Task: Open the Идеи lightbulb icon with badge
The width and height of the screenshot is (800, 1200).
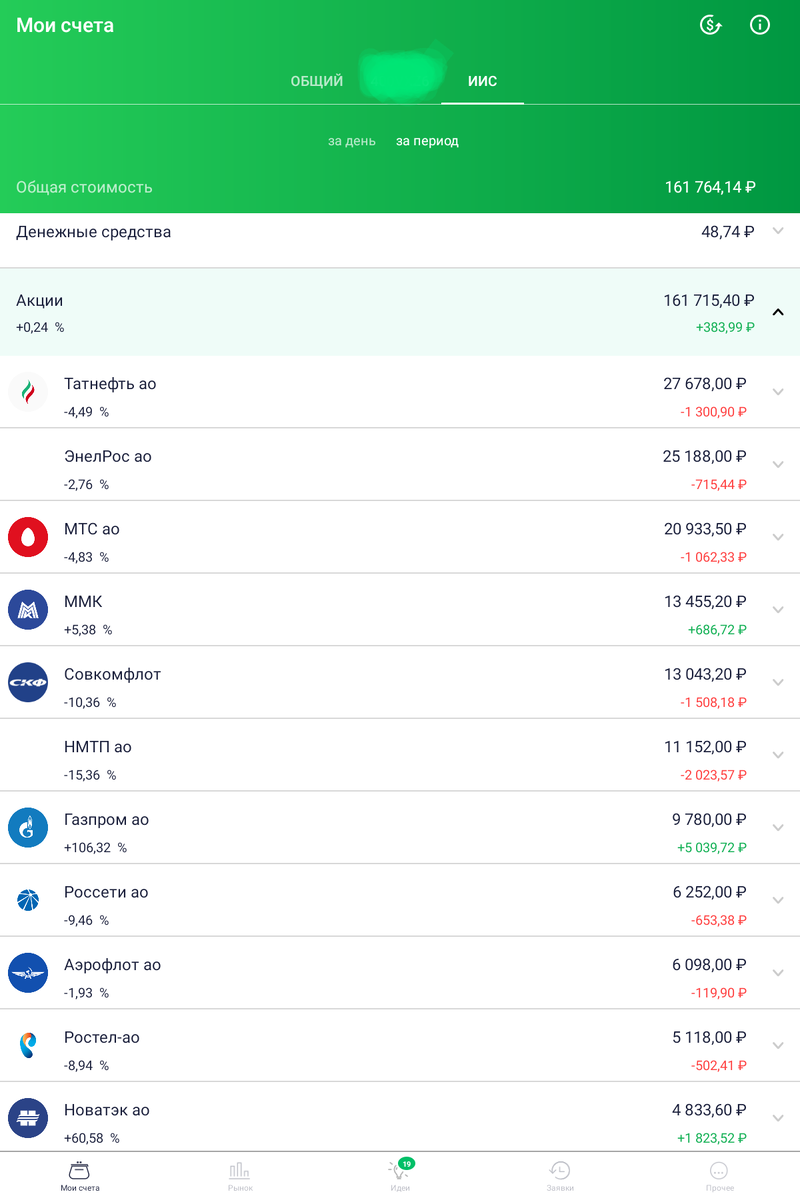Action: coord(400,1169)
